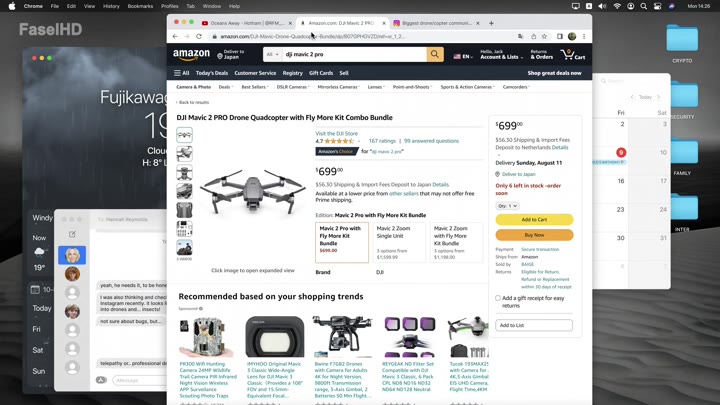Click the Add to Cart button
This screenshot has height=405, width=720.
534,220
